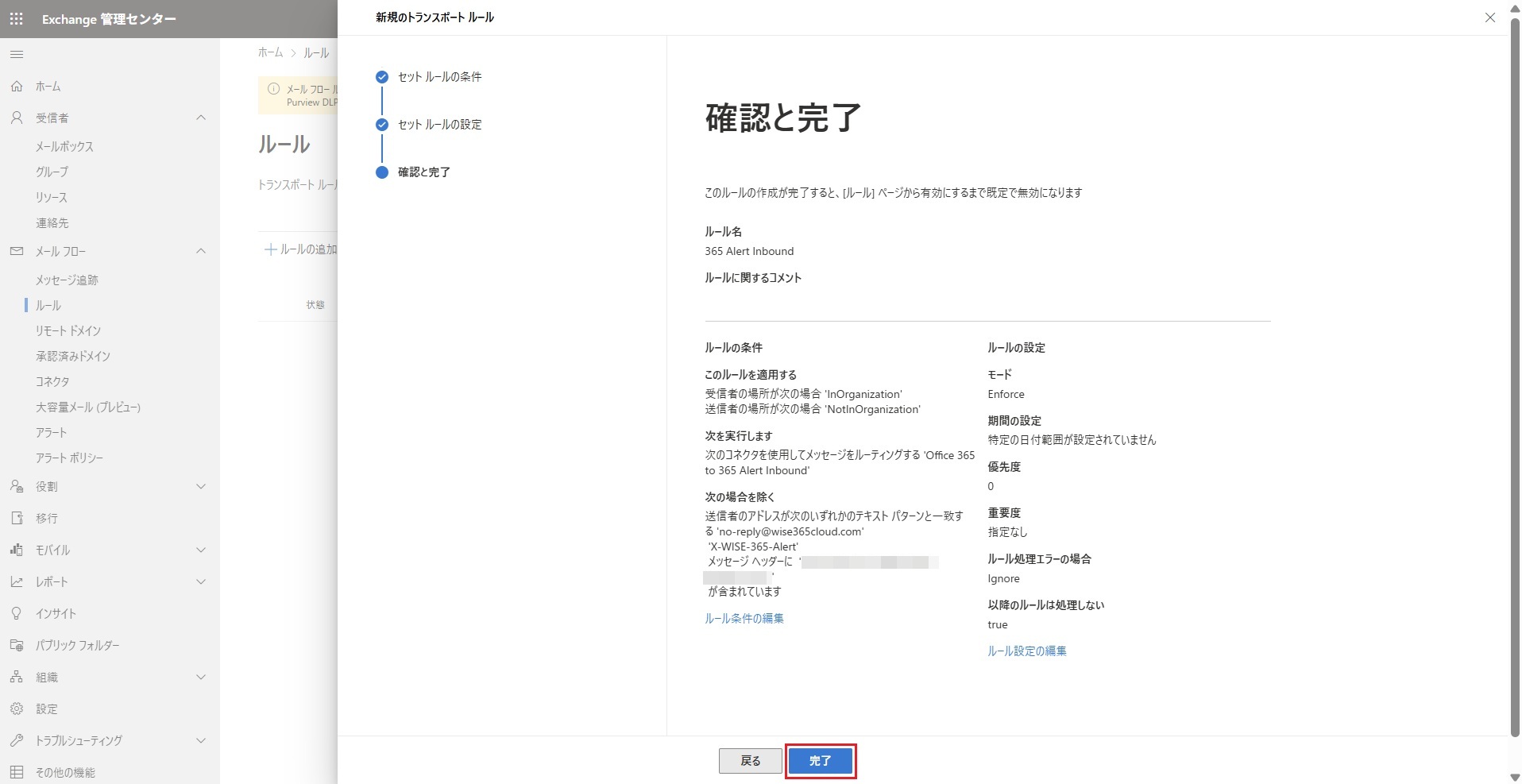Viewport: 1522px width, 784px height.
Task: Open the app launcher waffle icon
Action: pos(17,18)
